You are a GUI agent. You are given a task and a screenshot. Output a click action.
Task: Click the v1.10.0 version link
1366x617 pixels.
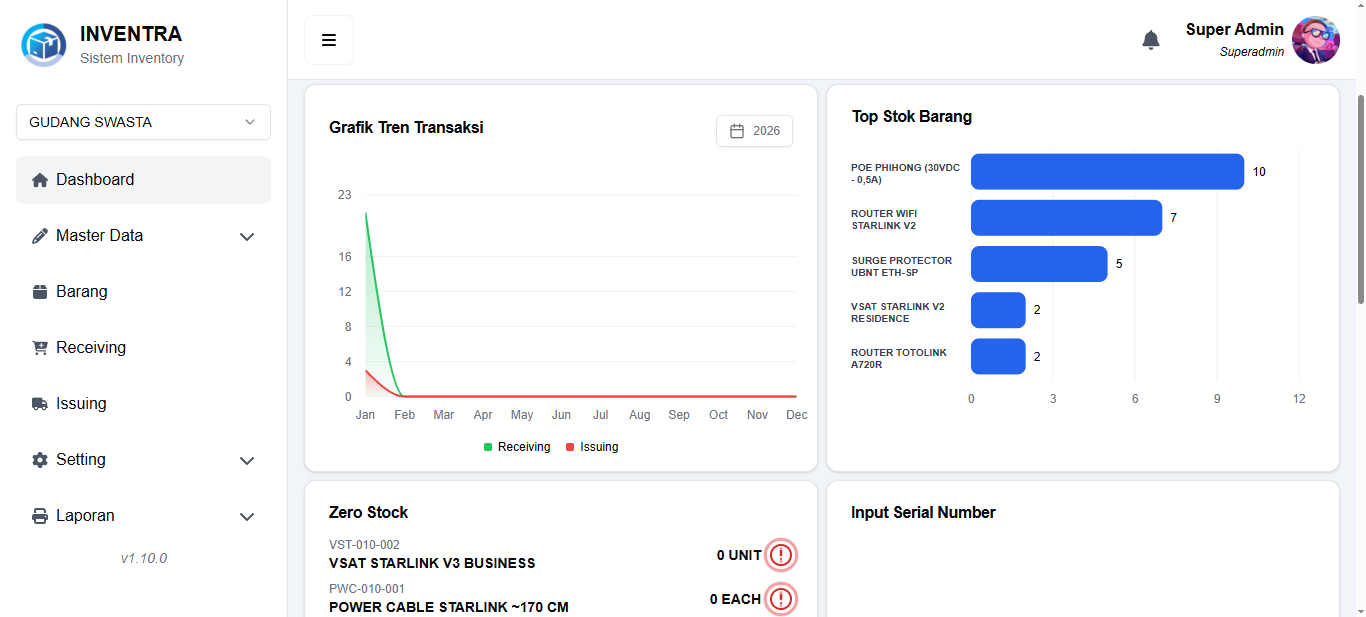pyautogui.click(x=143, y=558)
